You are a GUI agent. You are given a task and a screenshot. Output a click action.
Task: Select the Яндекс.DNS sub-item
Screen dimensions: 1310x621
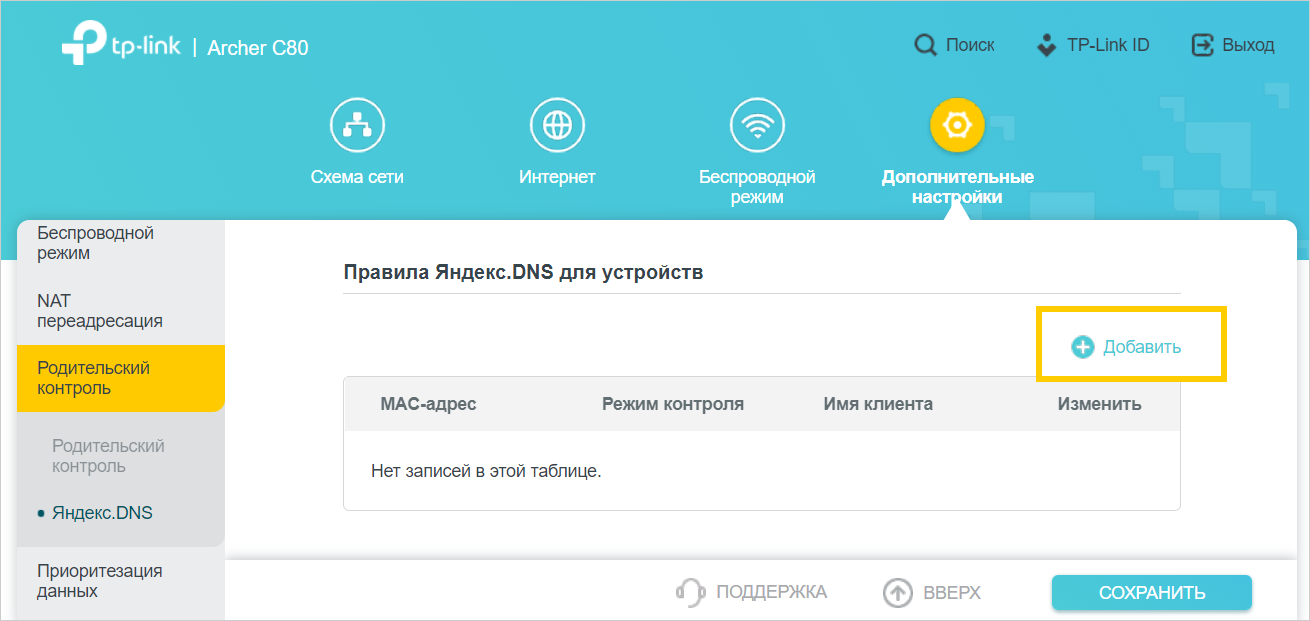pyautogui.click(x=102, y=513)
